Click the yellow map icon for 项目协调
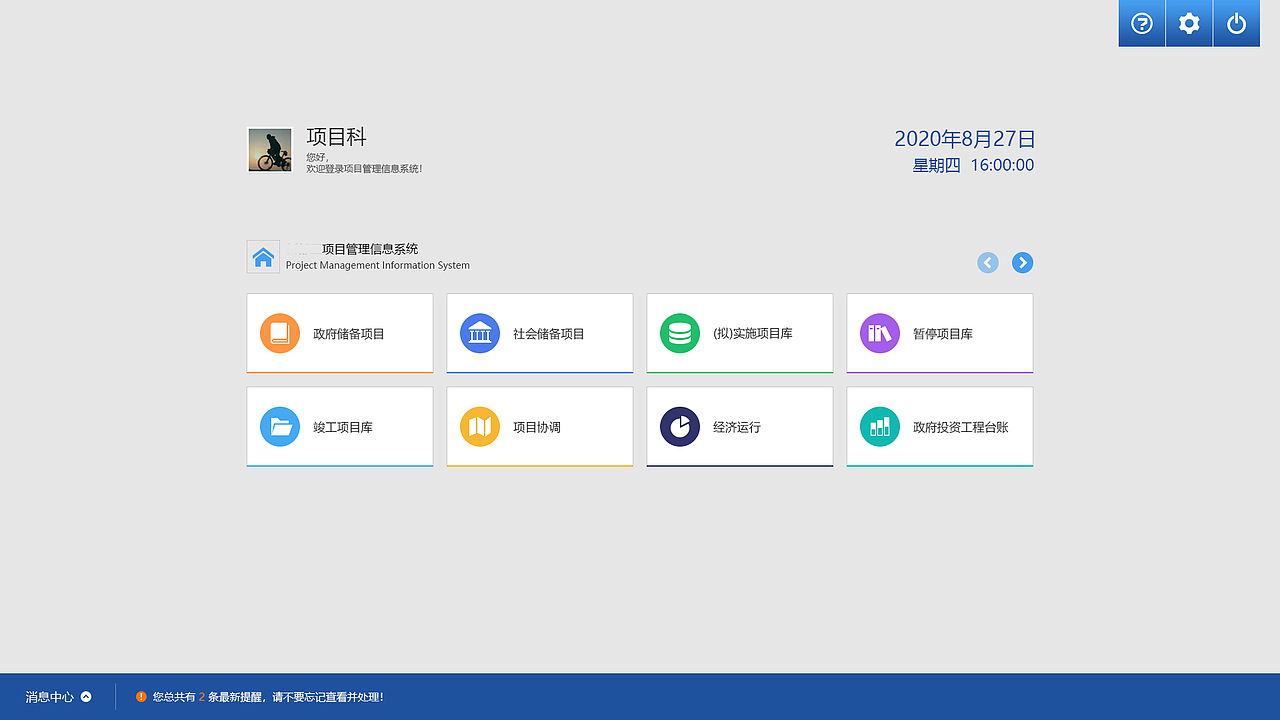Viewport: 1280px width, 720px height. (x=480, y=427)
